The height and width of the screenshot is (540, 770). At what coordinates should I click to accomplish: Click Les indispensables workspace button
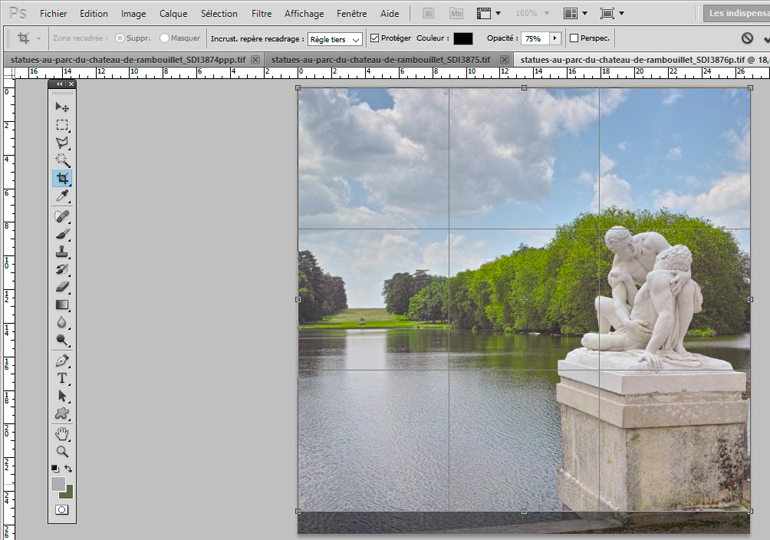pos(736,13)
